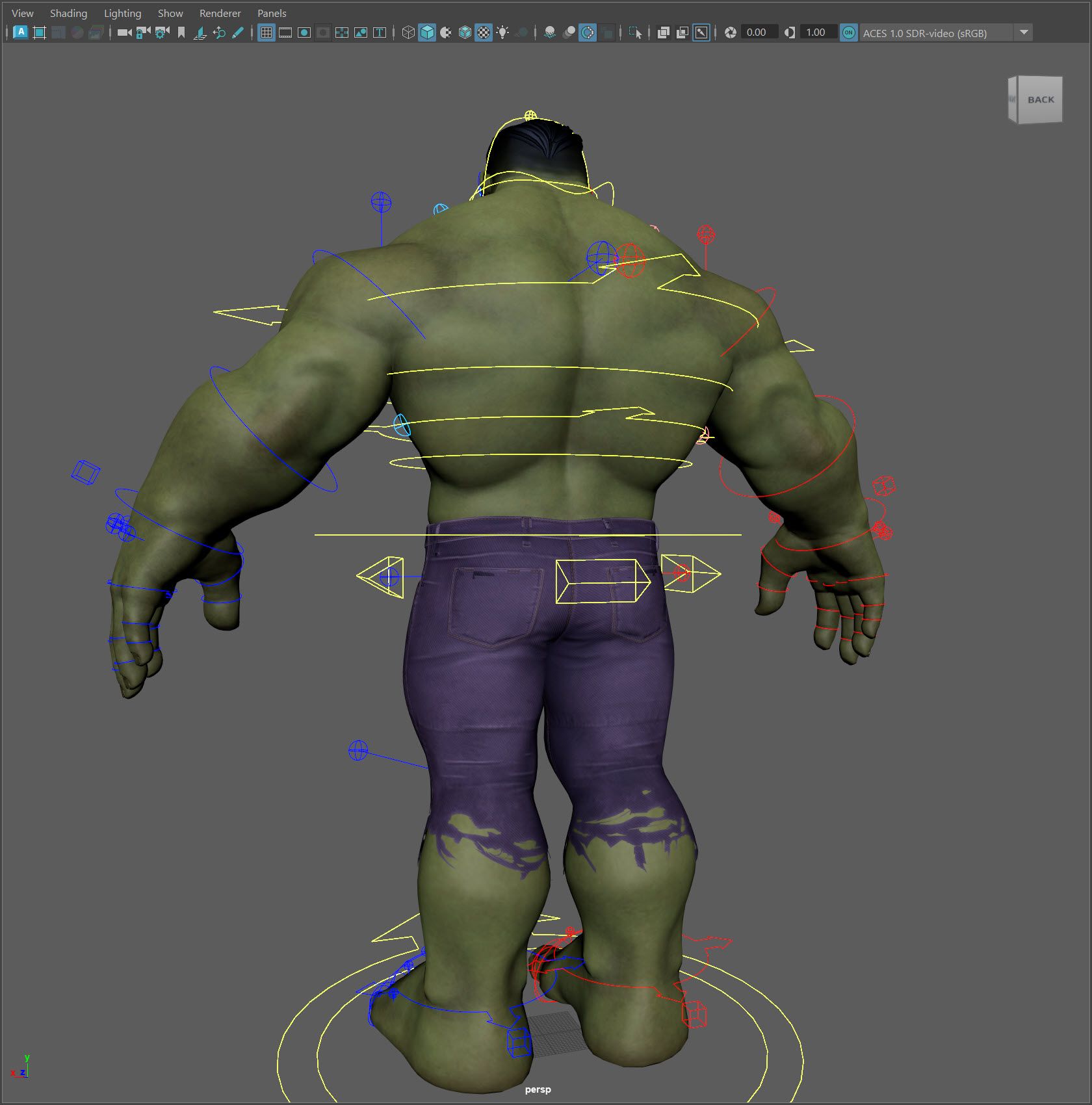Click the Gamma half-circle icon
Image resolution: width=1092 pixels, height=1105 pixels.
(790, 32)
